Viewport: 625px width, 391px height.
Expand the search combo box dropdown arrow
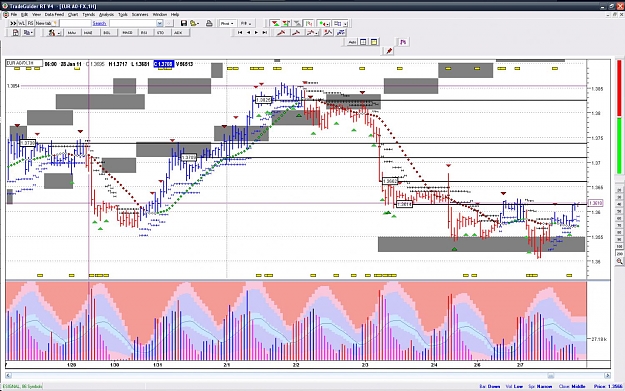[x=160, y=23]
